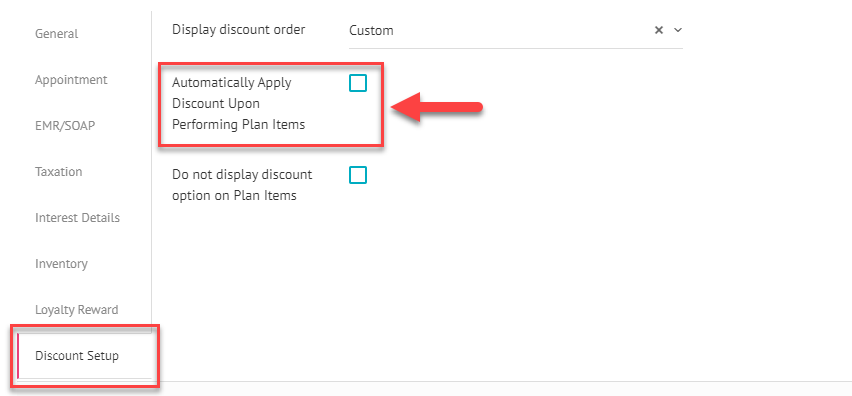Image resolution: width=852 pixels, height=396 pixels.
Task: Click the Automatically Apply Discount label text
Action: click(x=239, y=103)
